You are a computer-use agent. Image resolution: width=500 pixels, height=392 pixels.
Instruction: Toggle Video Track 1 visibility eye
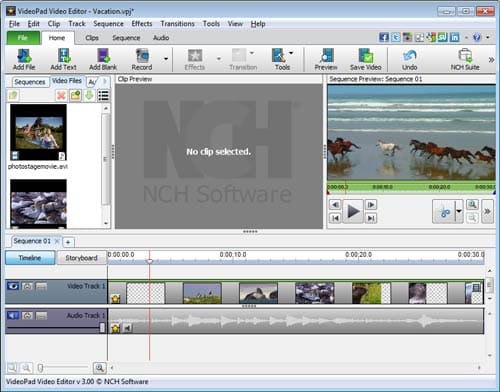13,286
